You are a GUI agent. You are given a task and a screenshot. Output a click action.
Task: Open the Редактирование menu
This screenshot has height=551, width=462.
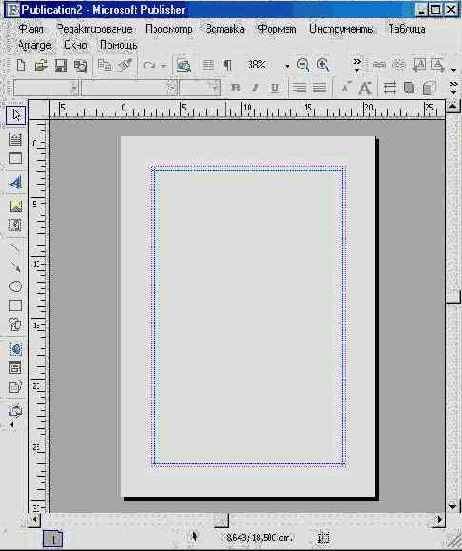coord(95,29)
